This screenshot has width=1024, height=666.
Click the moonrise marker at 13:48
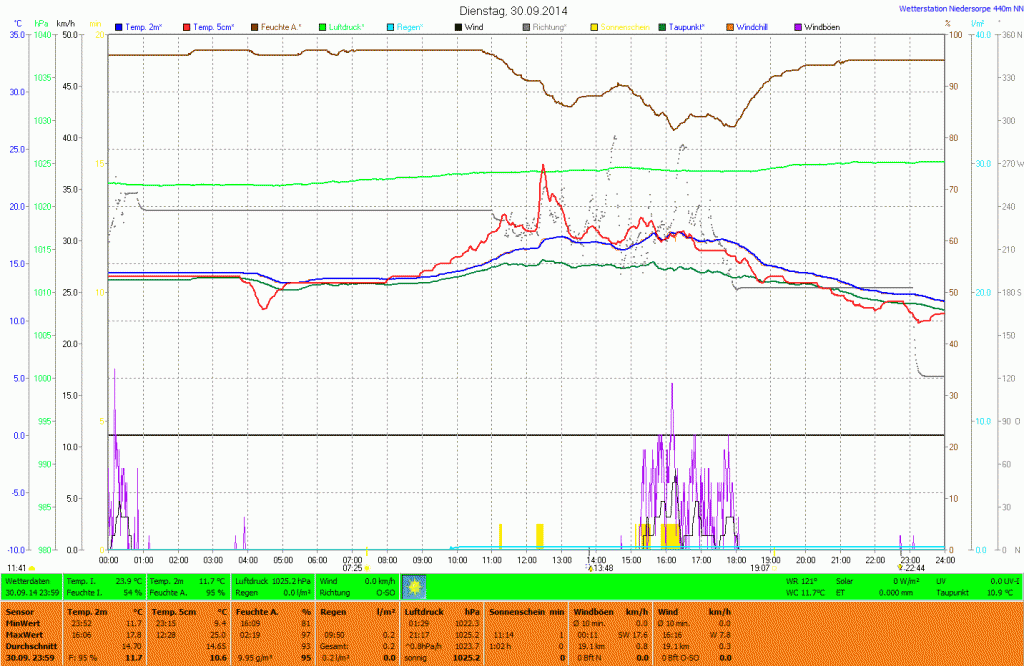coord(588,567)
